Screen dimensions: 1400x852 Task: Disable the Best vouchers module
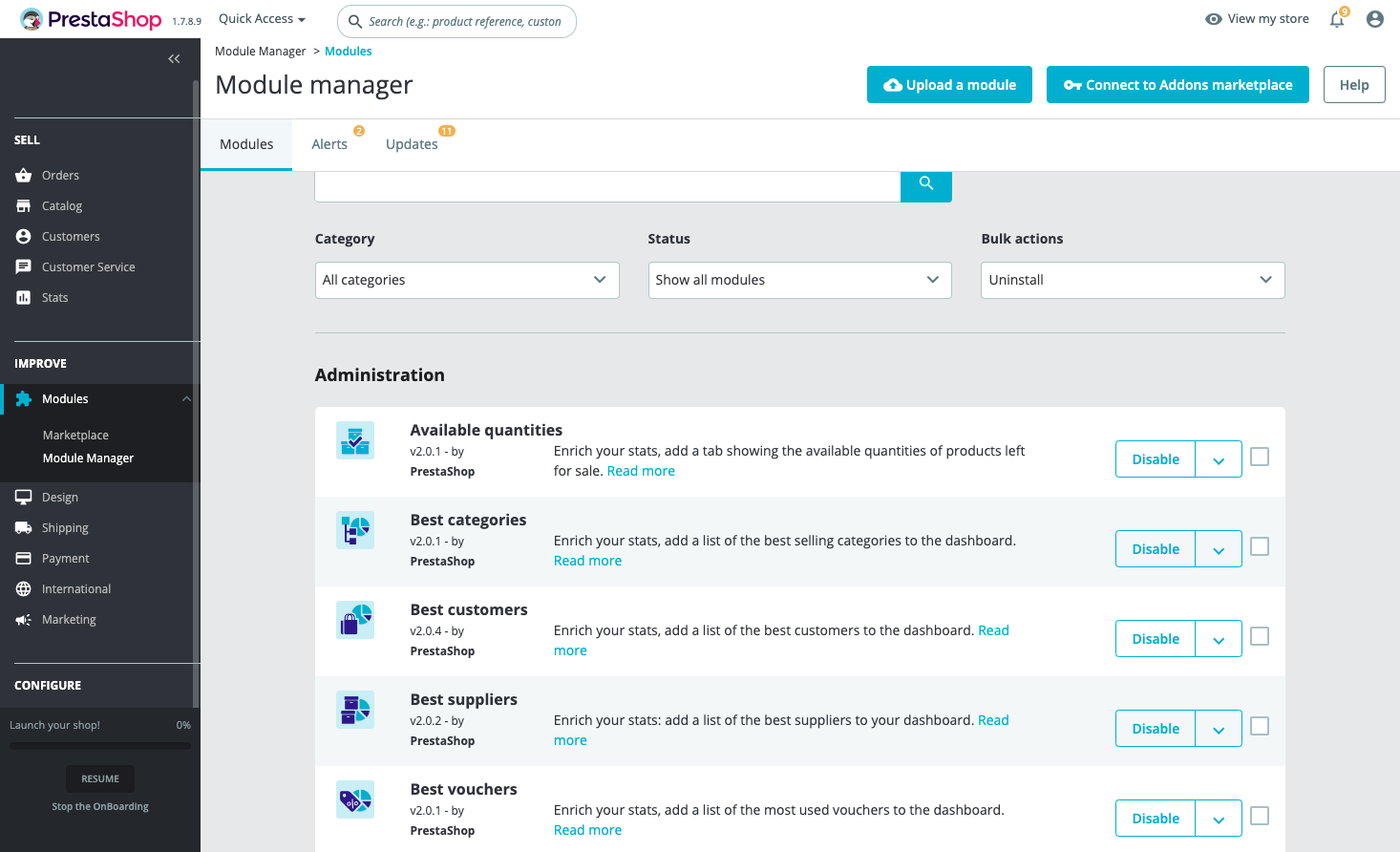[1156, 819]
